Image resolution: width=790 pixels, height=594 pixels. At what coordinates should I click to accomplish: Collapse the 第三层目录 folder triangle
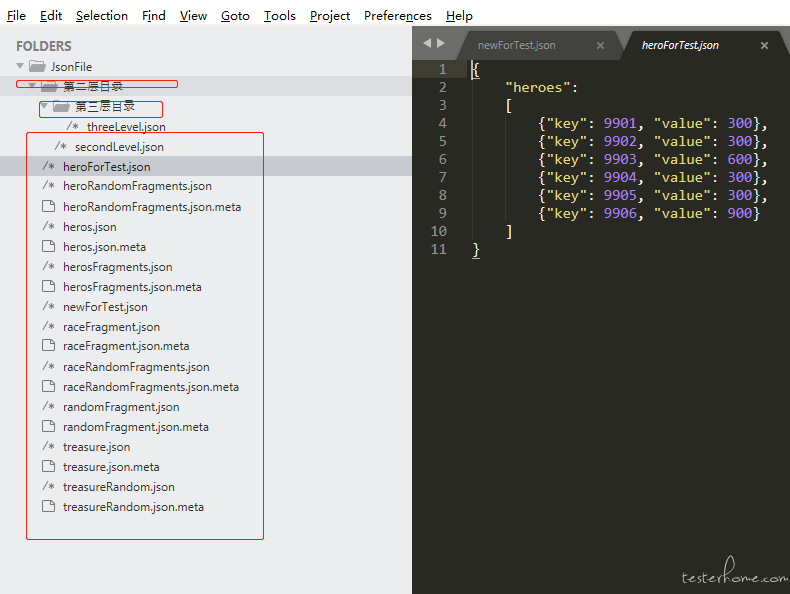click(44, 106)
